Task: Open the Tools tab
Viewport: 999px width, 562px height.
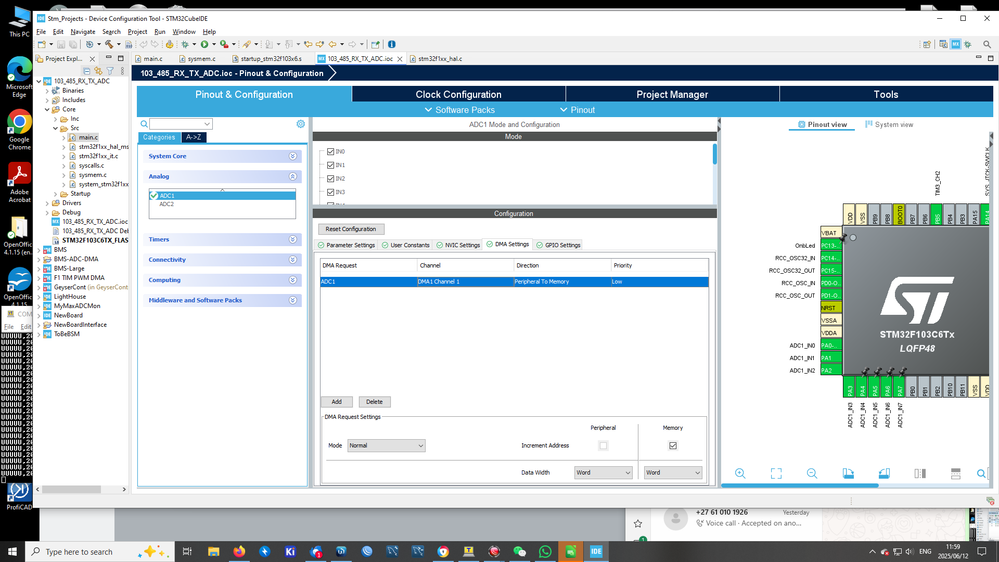Action: pos(886,94)
